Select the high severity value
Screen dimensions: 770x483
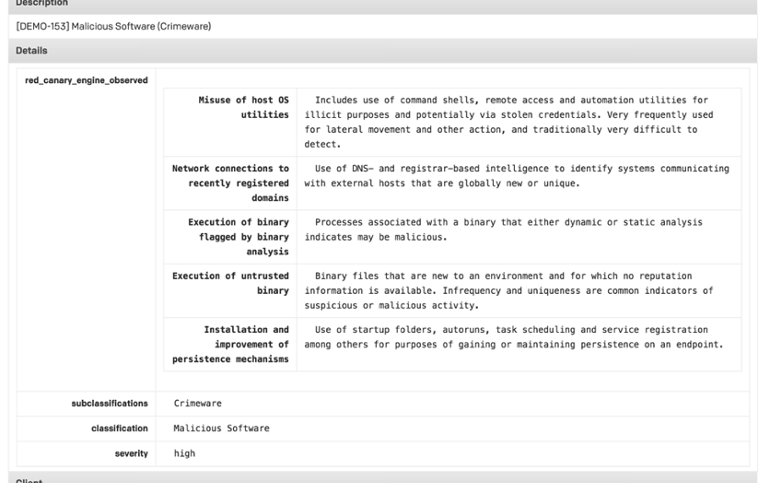point(185,453)
